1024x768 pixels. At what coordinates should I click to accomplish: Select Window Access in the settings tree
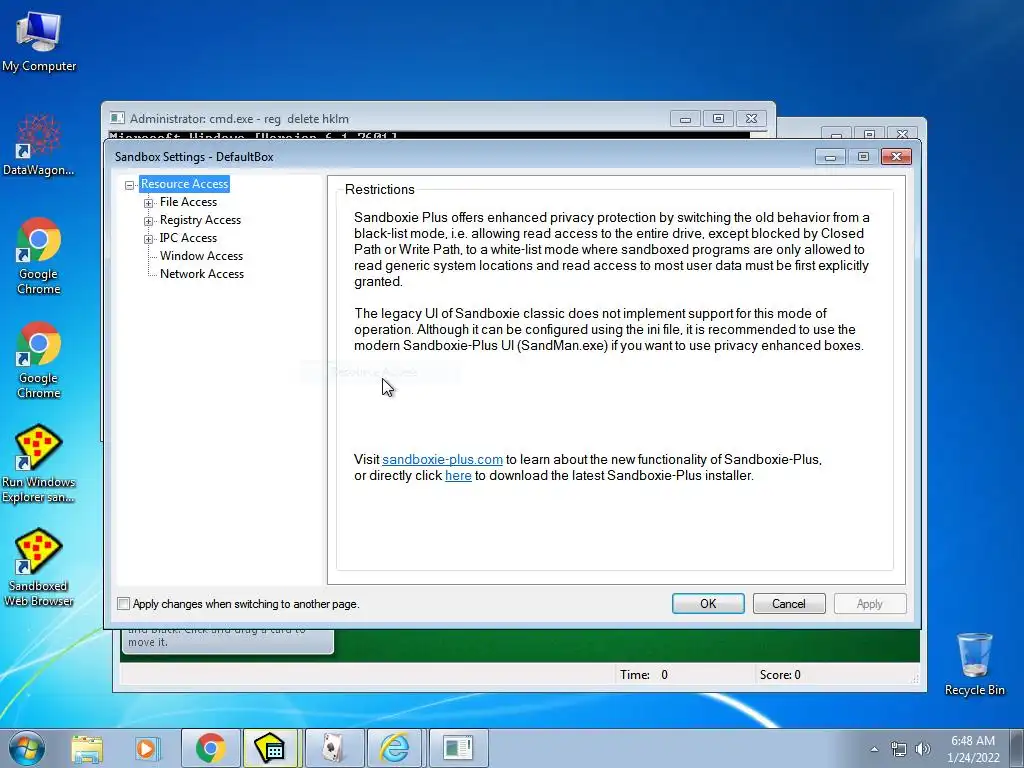pos(201,256)
